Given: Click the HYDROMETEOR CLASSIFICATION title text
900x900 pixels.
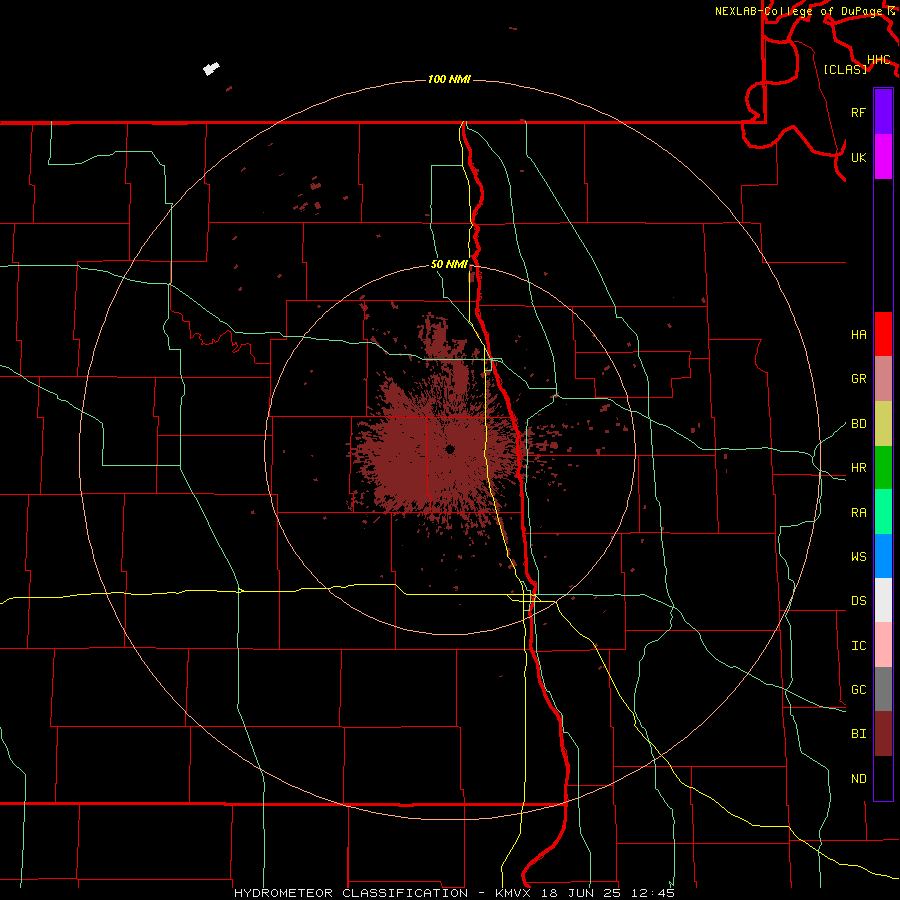Looking at the screenshot, I should [x=351, y=893].
